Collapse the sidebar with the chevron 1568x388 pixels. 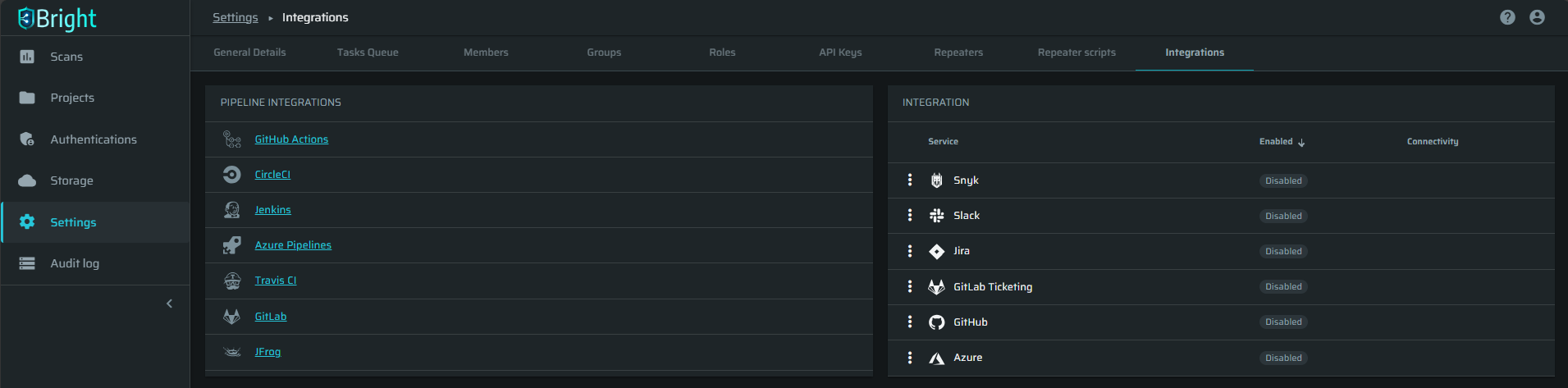170,304
